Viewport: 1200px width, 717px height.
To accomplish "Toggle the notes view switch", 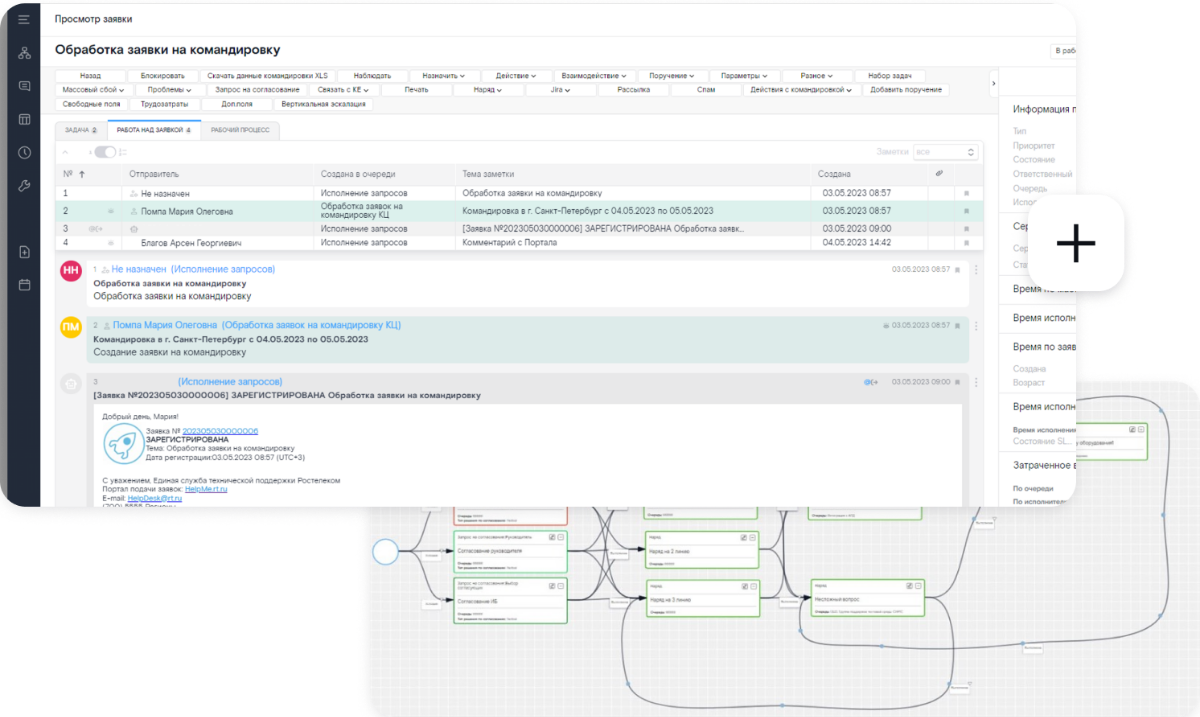I will pyautogui.click(x=105, y=152).
